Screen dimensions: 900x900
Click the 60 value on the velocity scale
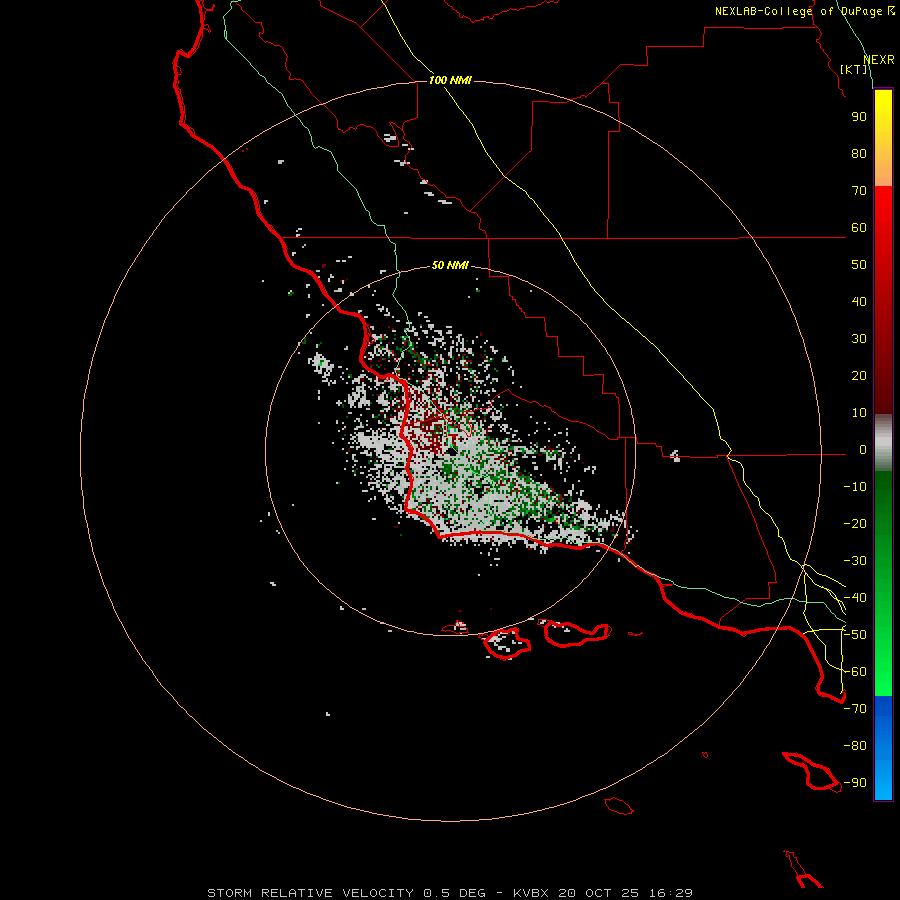pyautogui.click(x=859, y=227)
